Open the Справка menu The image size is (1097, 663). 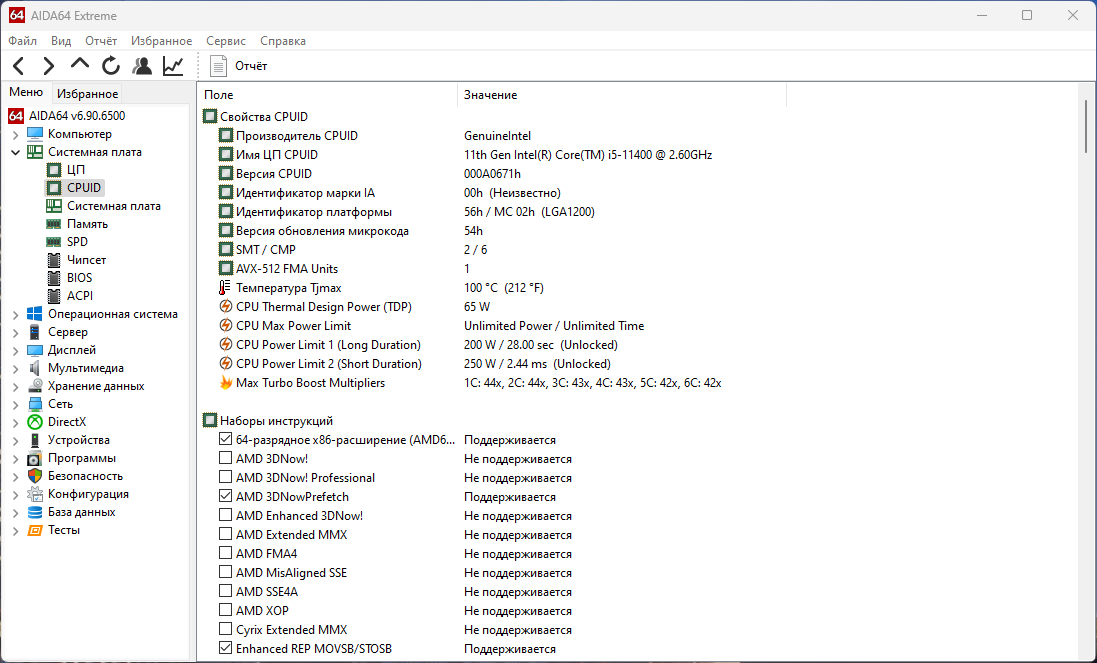point(283,41)
